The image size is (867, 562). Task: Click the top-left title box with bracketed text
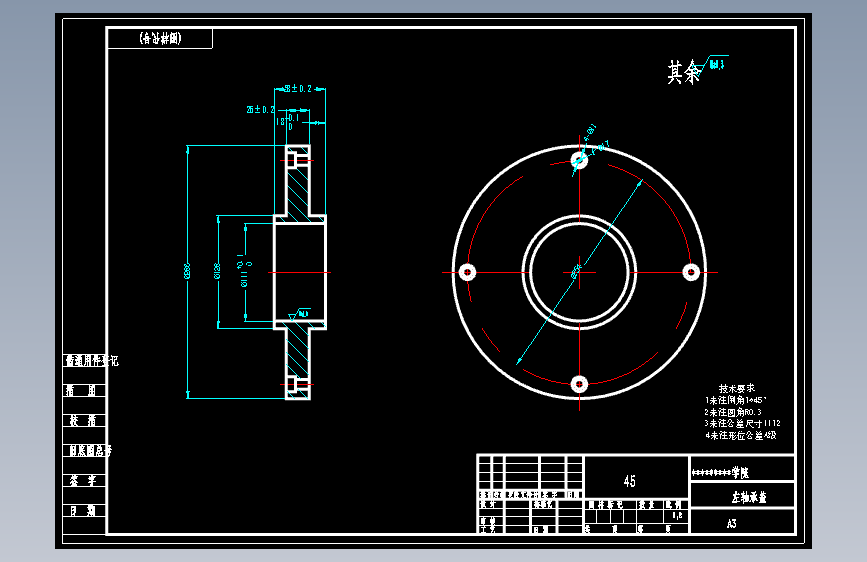[160, 38]
